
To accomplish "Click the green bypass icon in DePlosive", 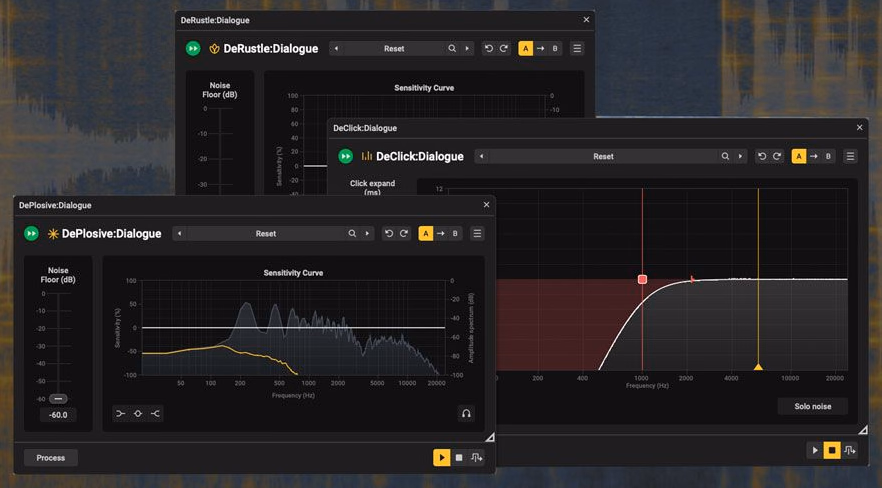I will pyautogui.click(x=32, y=233).
